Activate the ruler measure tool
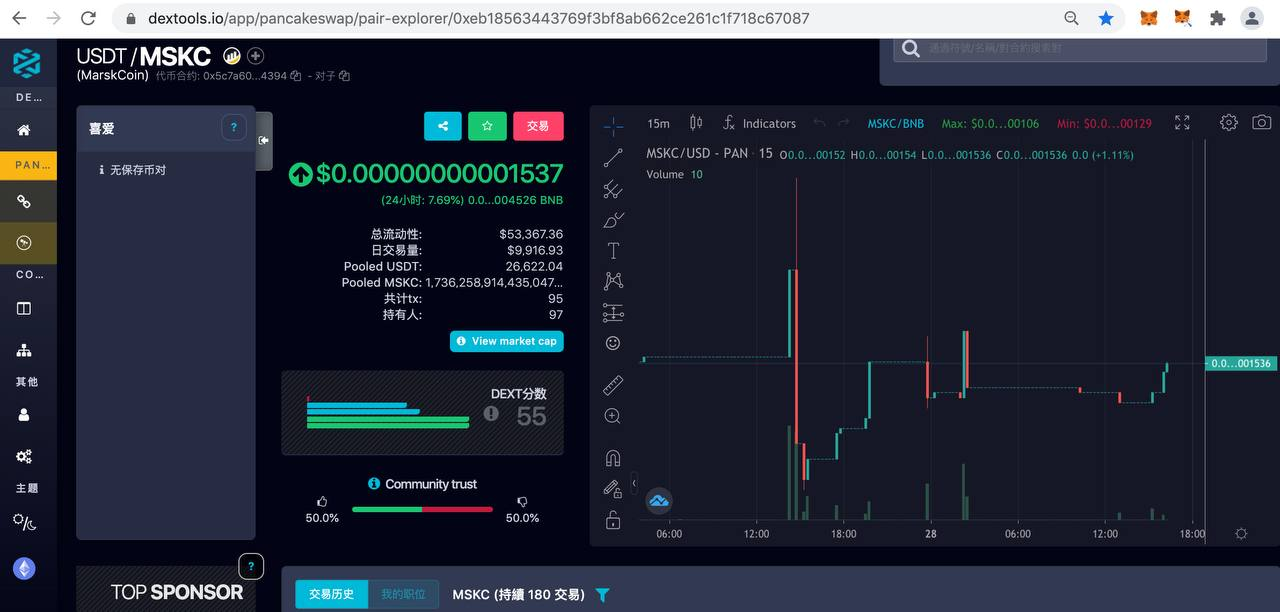Viewport: 1280px width, 612px height. (x=613, y=385)
